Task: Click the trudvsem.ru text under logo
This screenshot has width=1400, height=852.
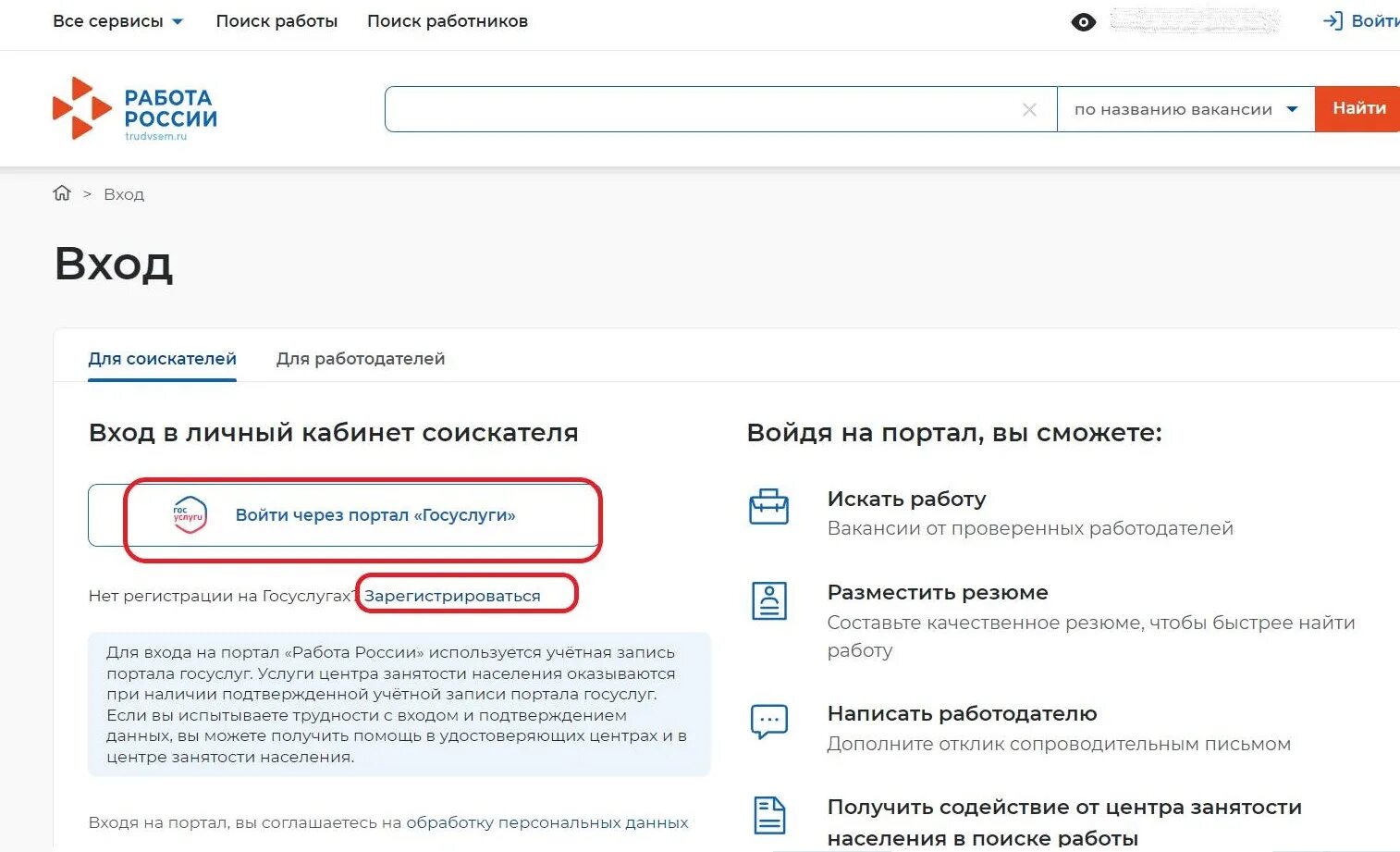Action: (155, 136)
